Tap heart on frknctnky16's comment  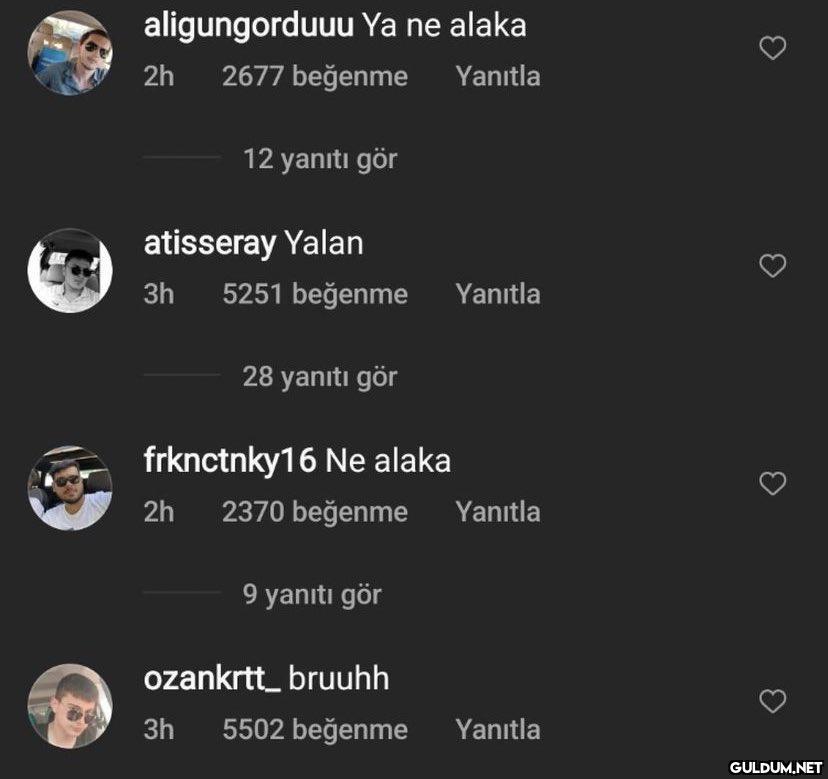click(x=773, y=483)
